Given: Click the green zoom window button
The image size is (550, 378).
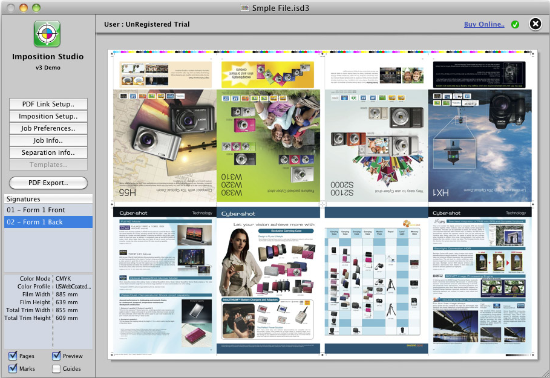Looking at the screenshot, I should pyautogui.click(x=36, y=8).
